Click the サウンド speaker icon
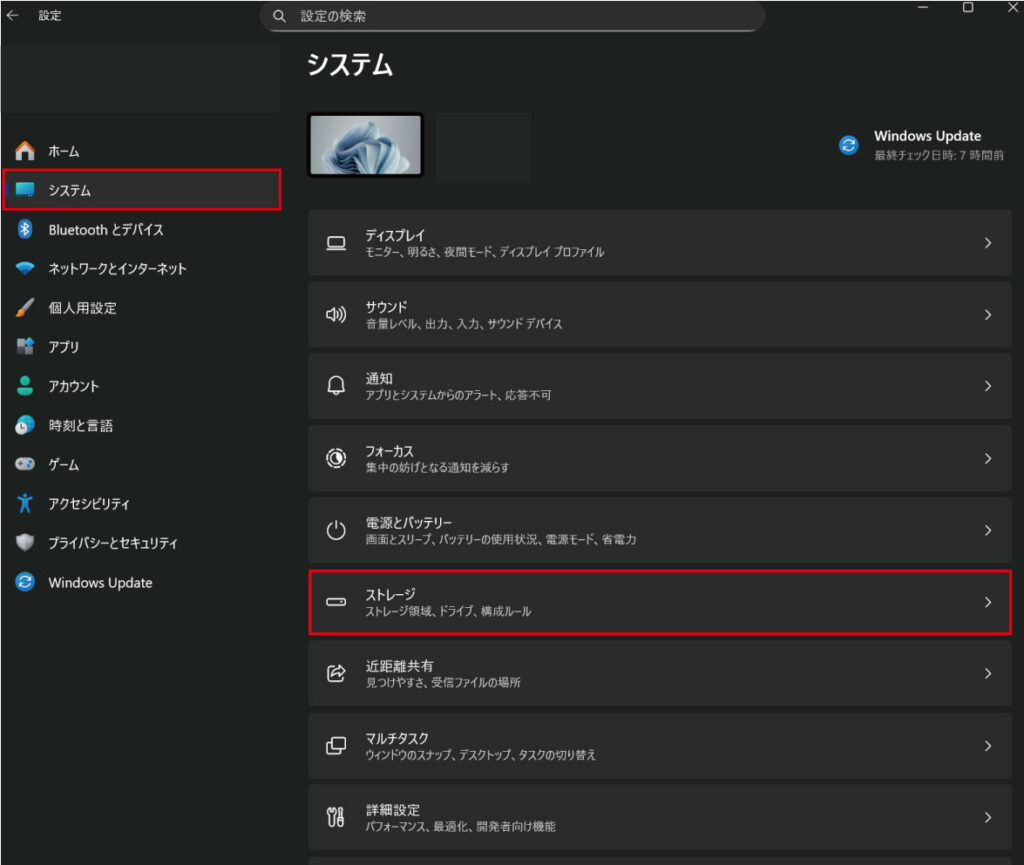The image size is (1024, 865). pos(336,315)
